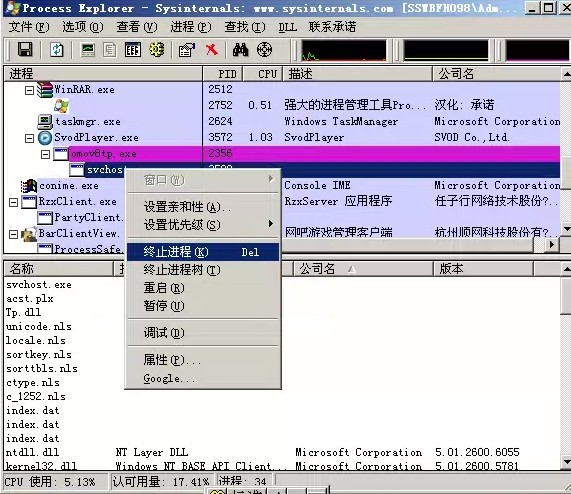Choose Google... in context menu
This screenshot has width=571, height=494.
tap(203, 378)
